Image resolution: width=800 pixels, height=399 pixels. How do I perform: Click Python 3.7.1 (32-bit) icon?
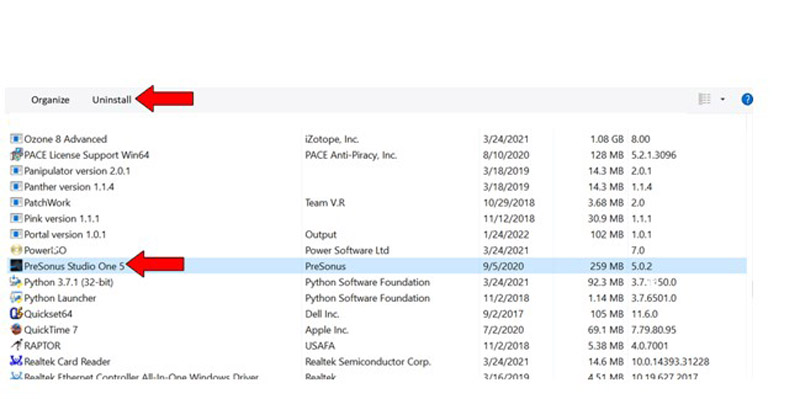pyautogui.click(x=16, y=282)
